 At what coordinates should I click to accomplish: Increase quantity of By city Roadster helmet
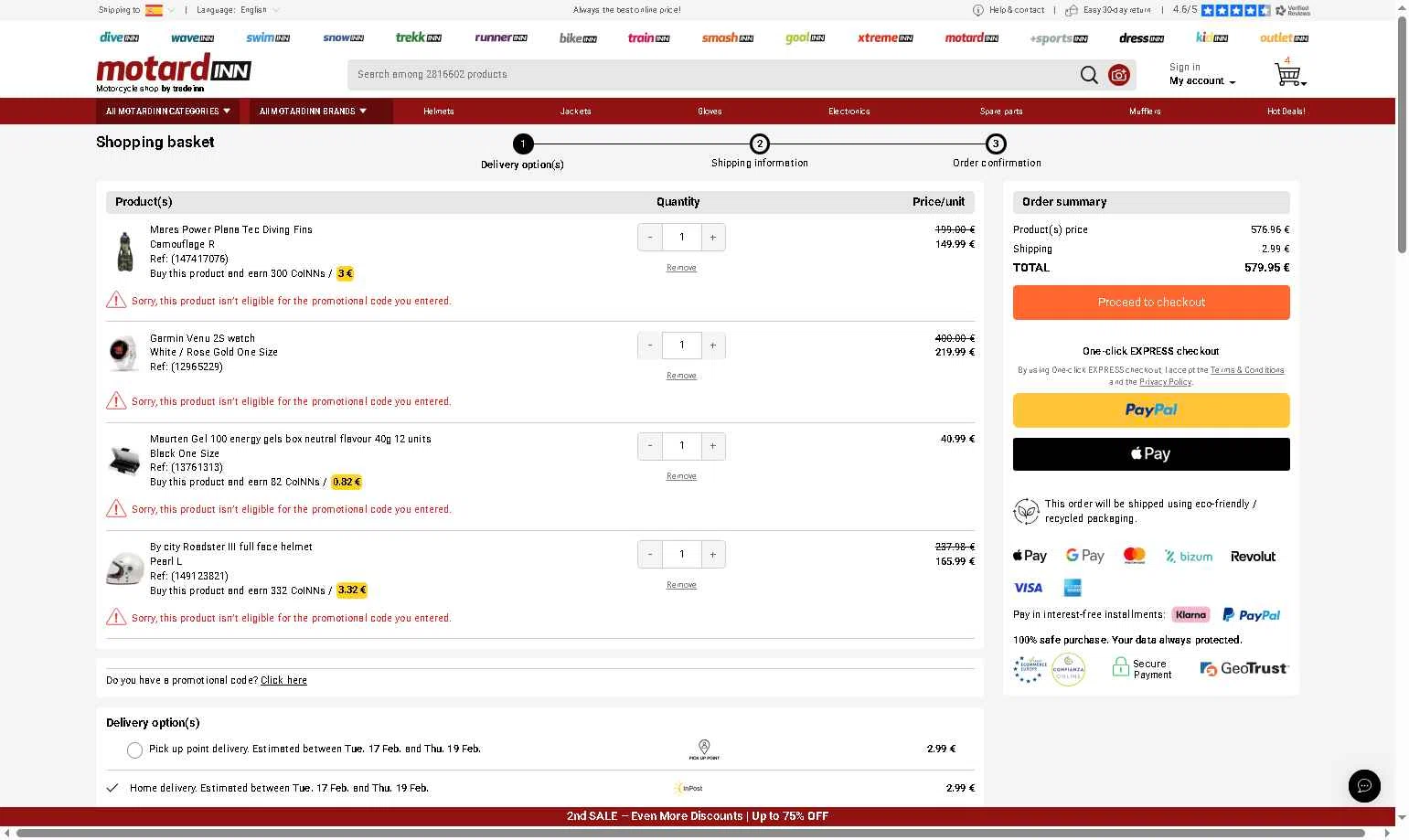pos(713,555)
